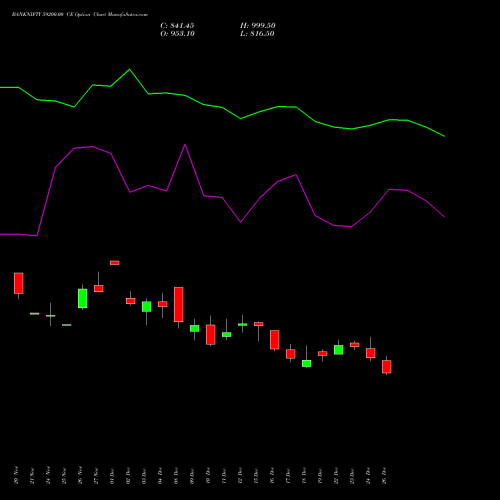Click the peak of the green indicator line

point(130,70)
